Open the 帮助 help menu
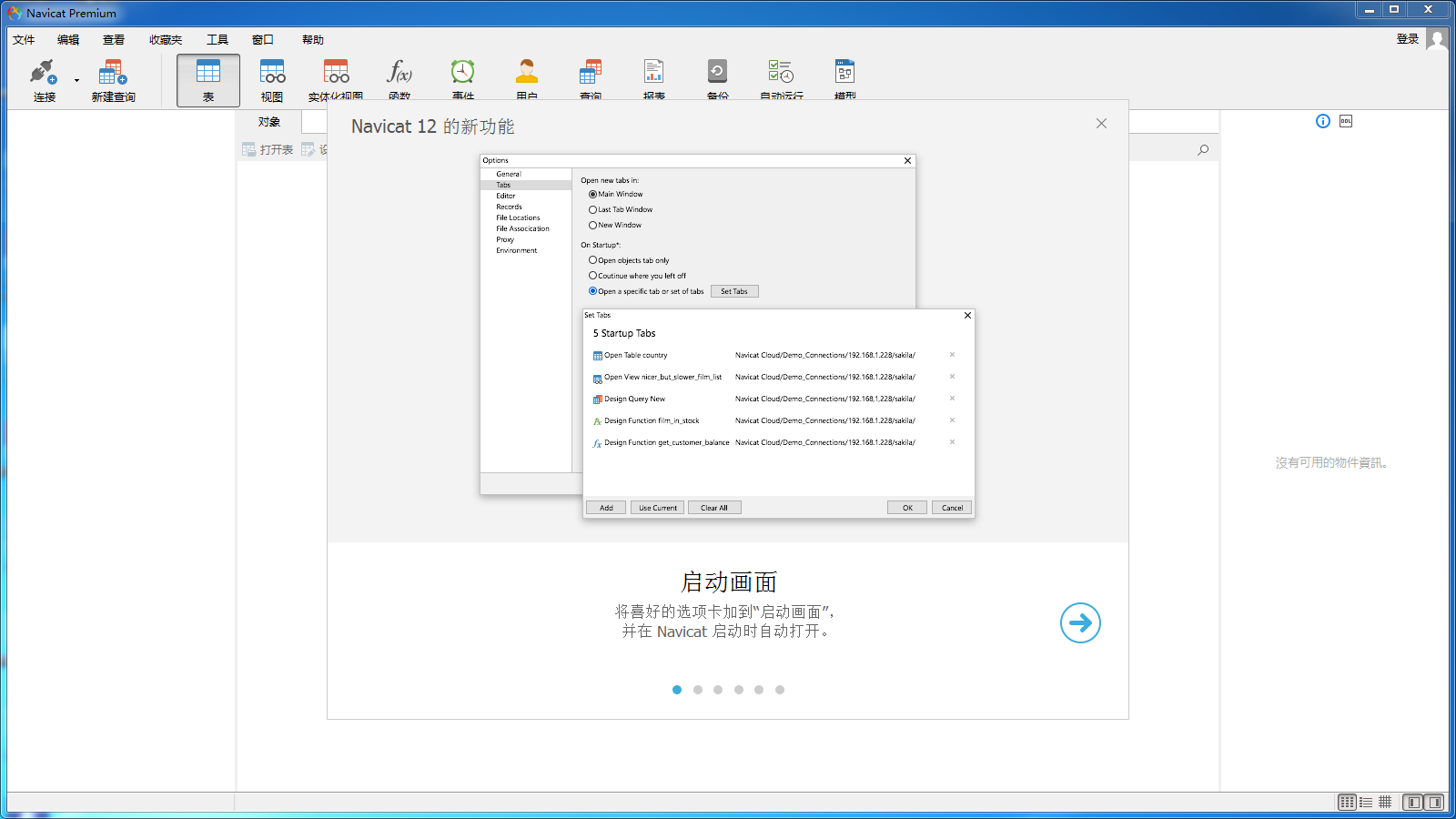Viewport: 1456px width, 819px height. click(313, 39)
